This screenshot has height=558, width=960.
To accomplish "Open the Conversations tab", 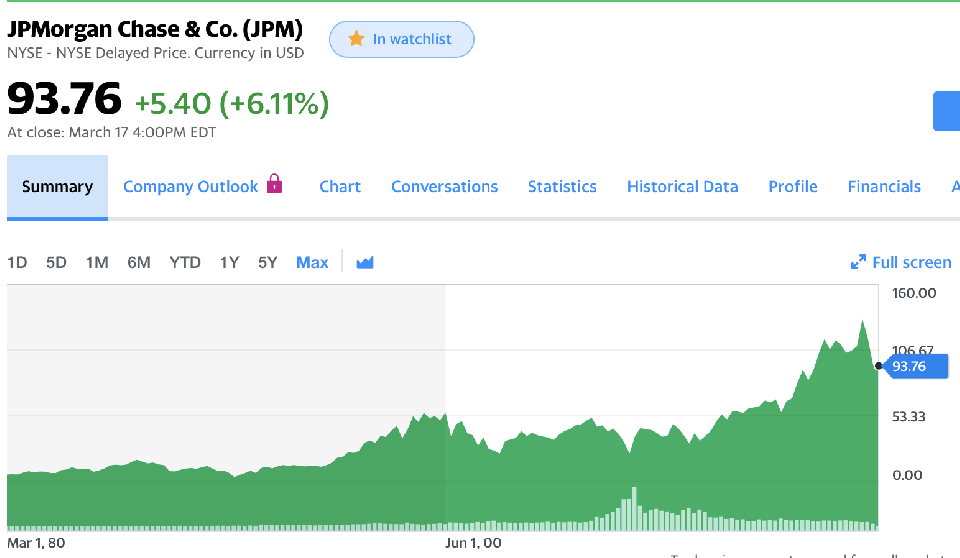I will (x=444, y=187).
